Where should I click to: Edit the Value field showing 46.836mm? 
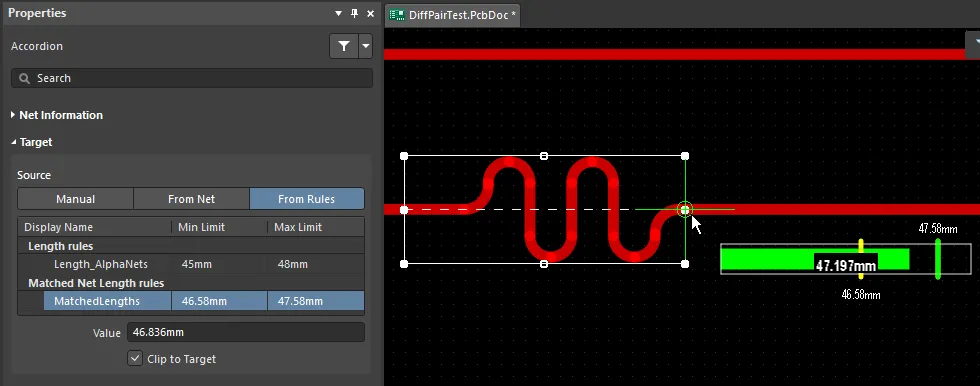(x=246, y=332)
